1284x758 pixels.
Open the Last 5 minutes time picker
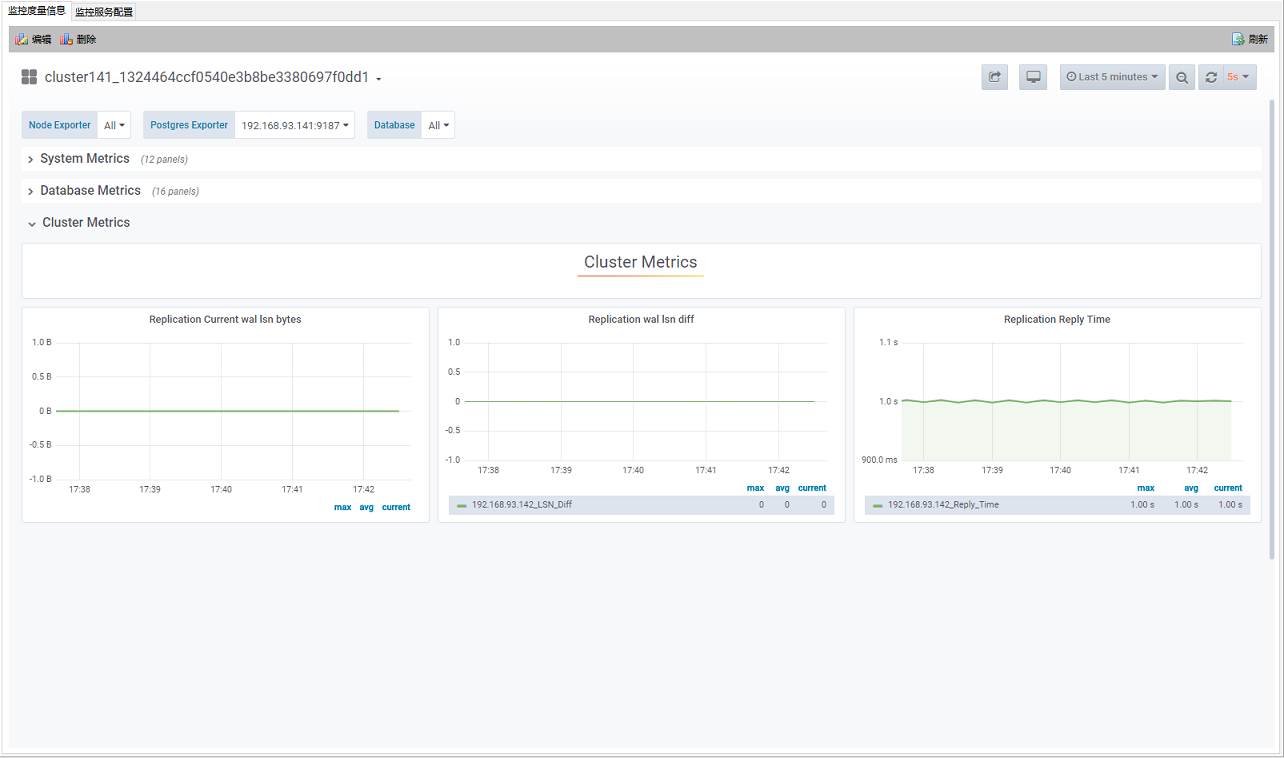pos(1112,77)
